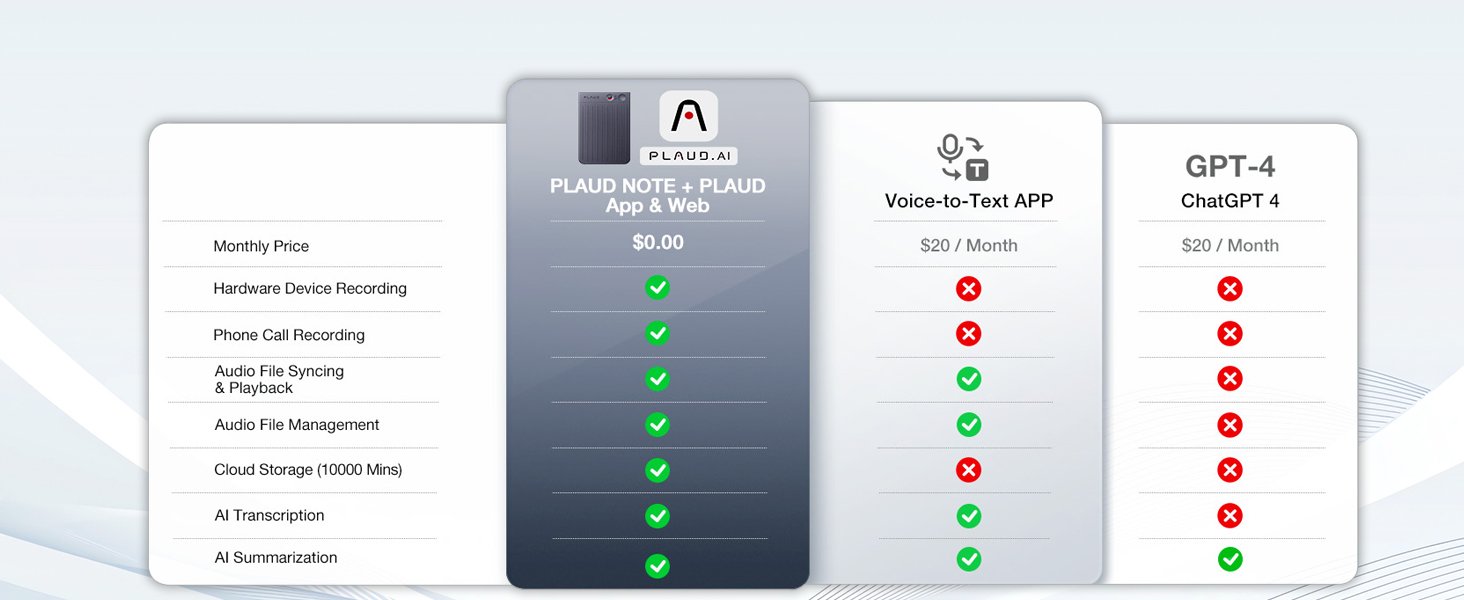Click the ChatGPT 4 column title
Viewport: 1464px width, 600px height.
point(1230,201)
